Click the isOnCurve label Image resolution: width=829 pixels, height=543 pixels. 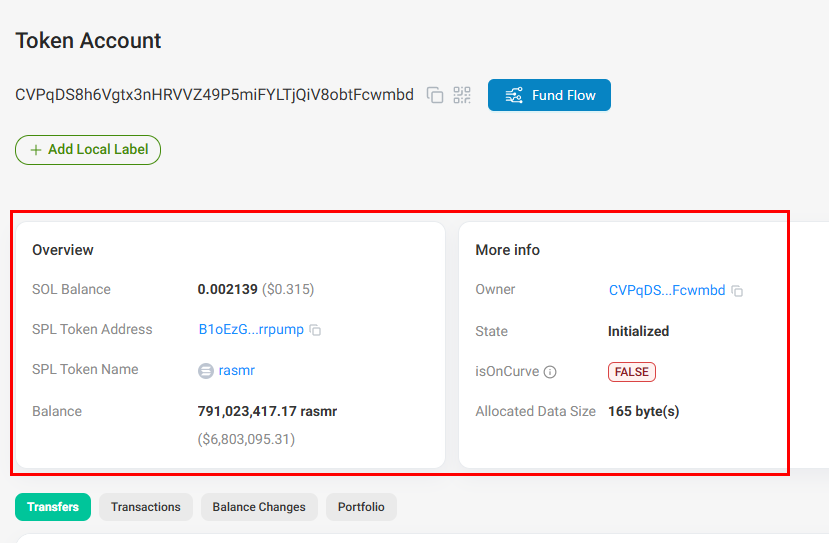[x=507, y=371]
